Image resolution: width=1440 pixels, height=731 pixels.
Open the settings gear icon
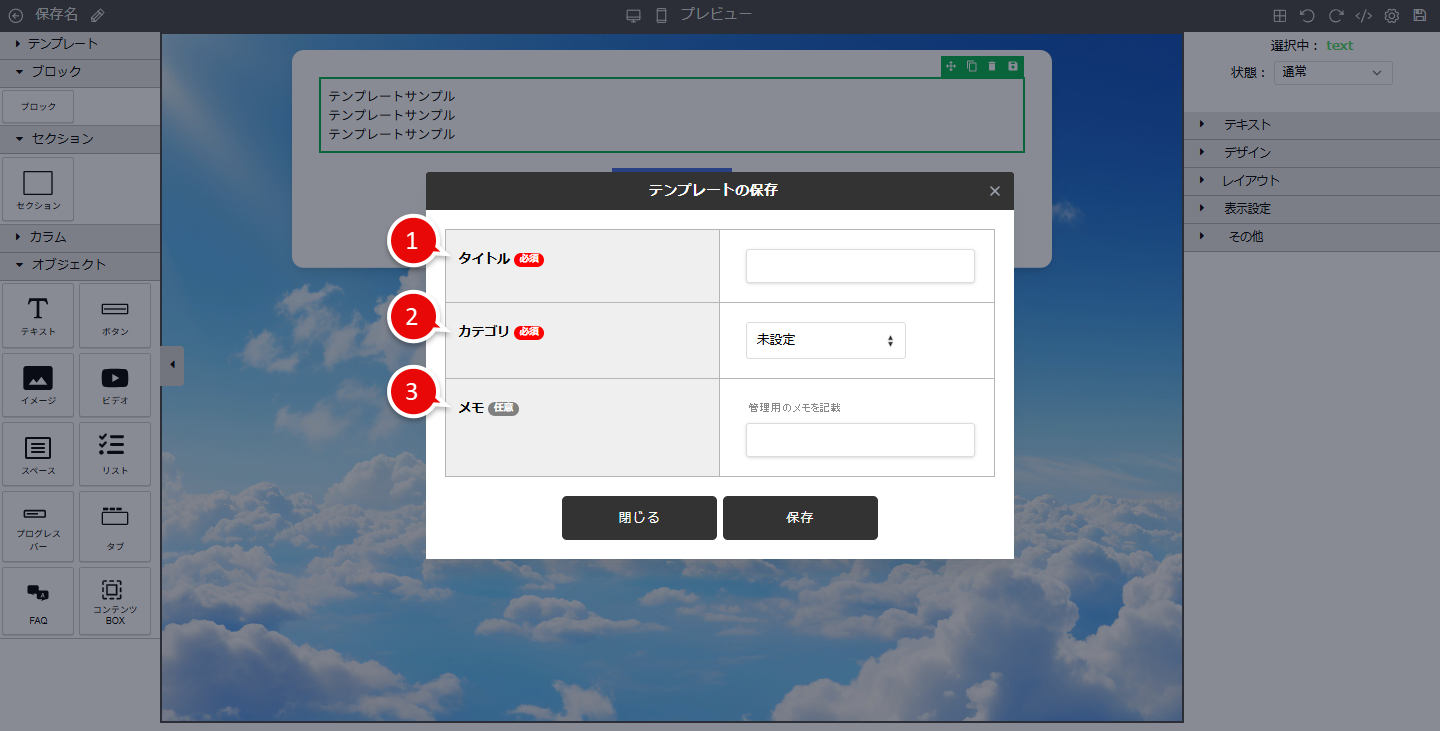[1391, 15]
